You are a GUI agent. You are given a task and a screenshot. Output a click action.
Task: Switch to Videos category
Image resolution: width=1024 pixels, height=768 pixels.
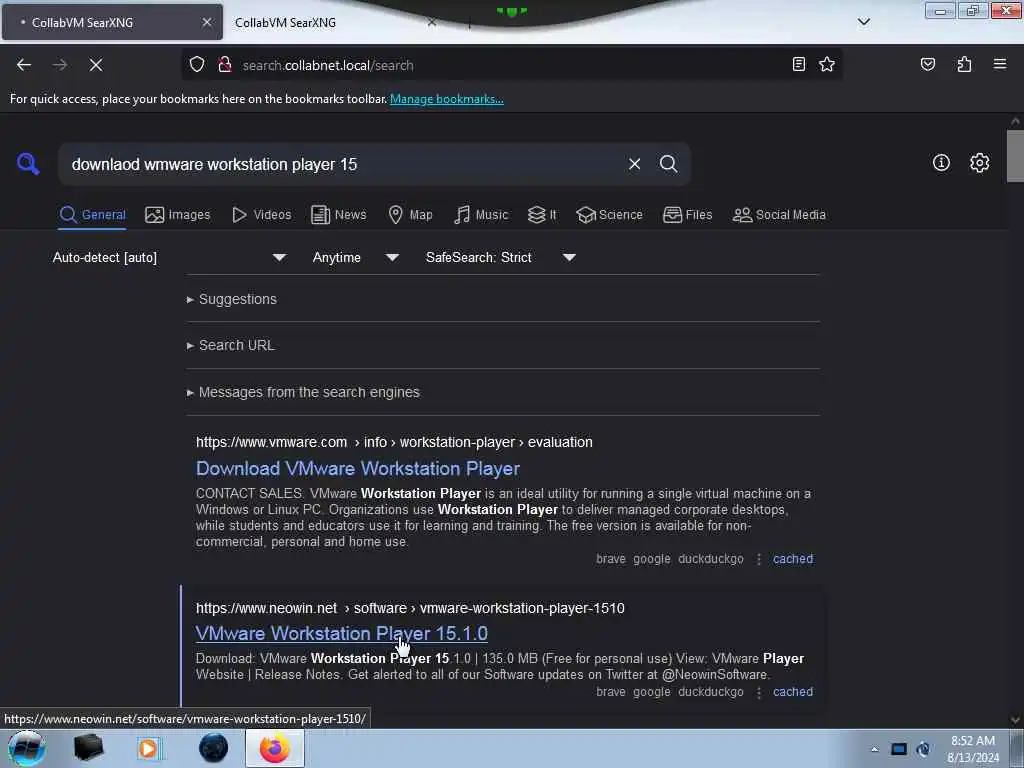[x=262, y=214]
